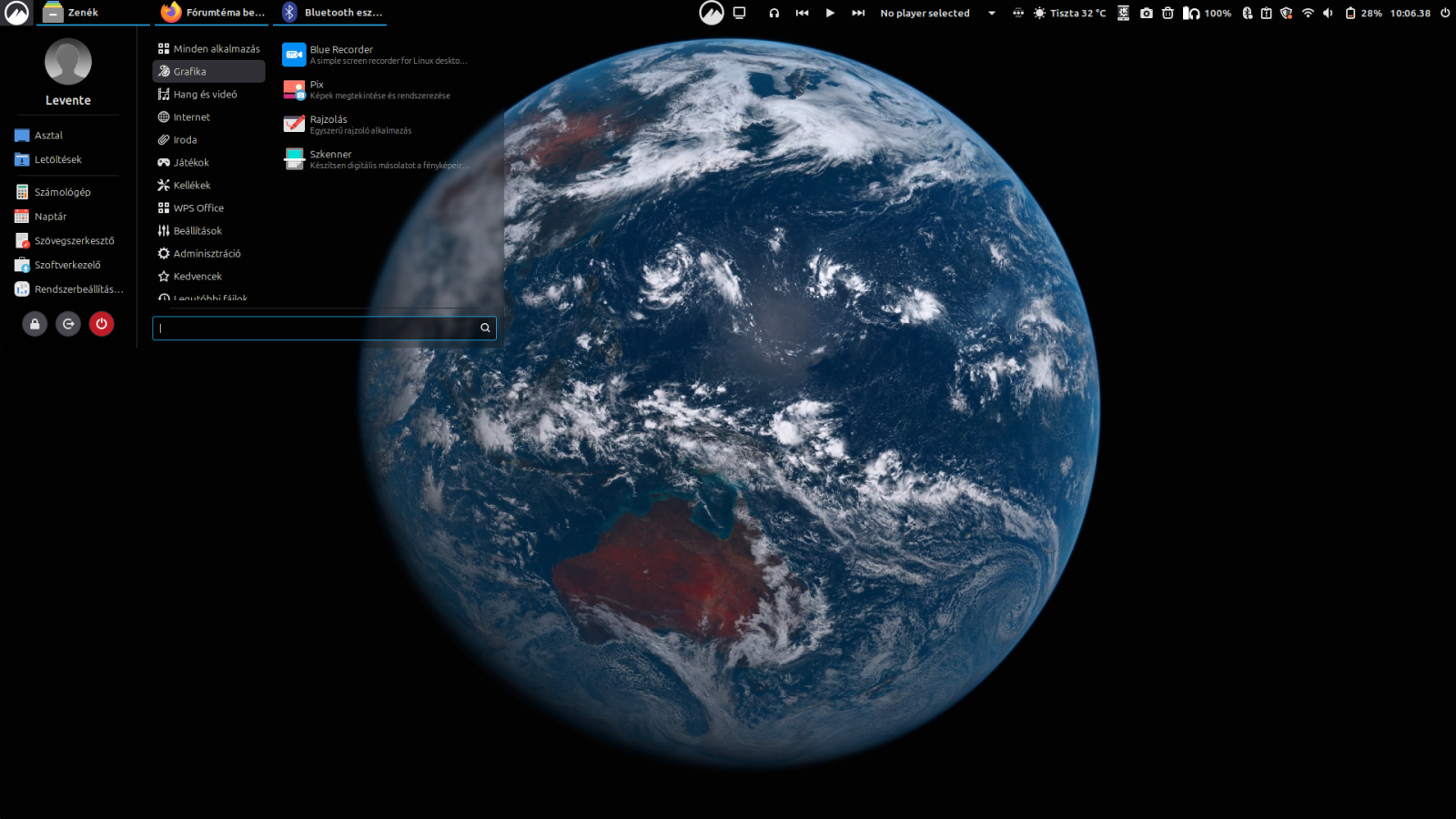Click the menu launcher button beside Zenék
The width and height of the screenshot is (1456, 819).
click(x=17, y=13)
